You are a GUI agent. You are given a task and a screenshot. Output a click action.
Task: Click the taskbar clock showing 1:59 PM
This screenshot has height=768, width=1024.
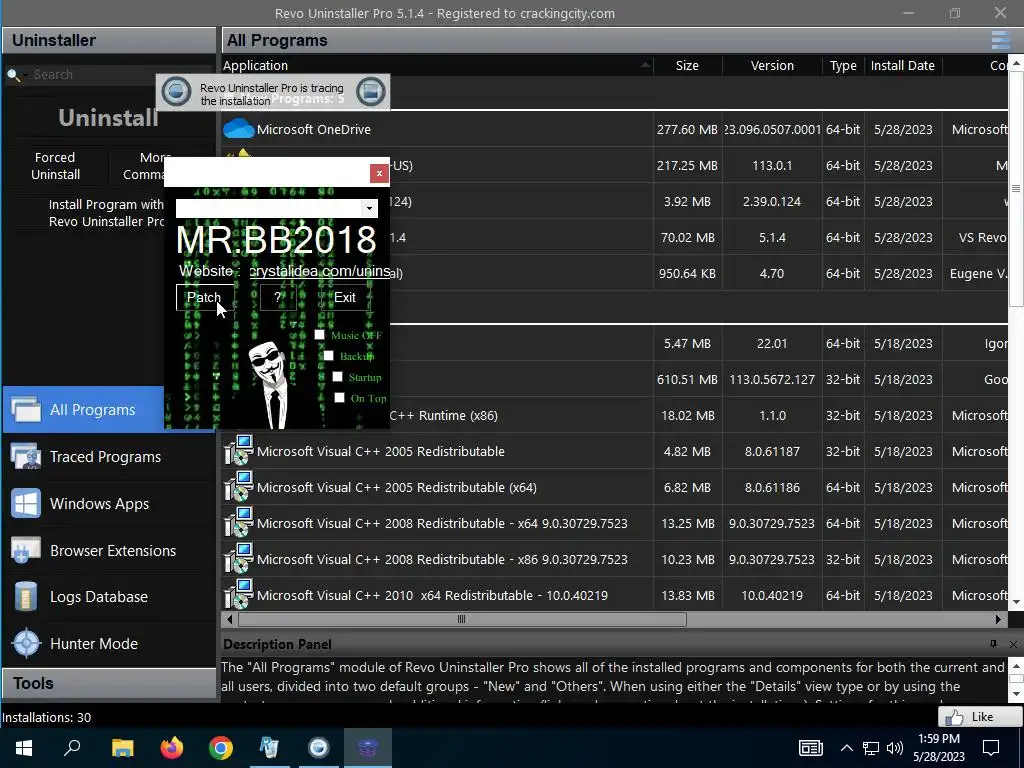coord(938,748)
